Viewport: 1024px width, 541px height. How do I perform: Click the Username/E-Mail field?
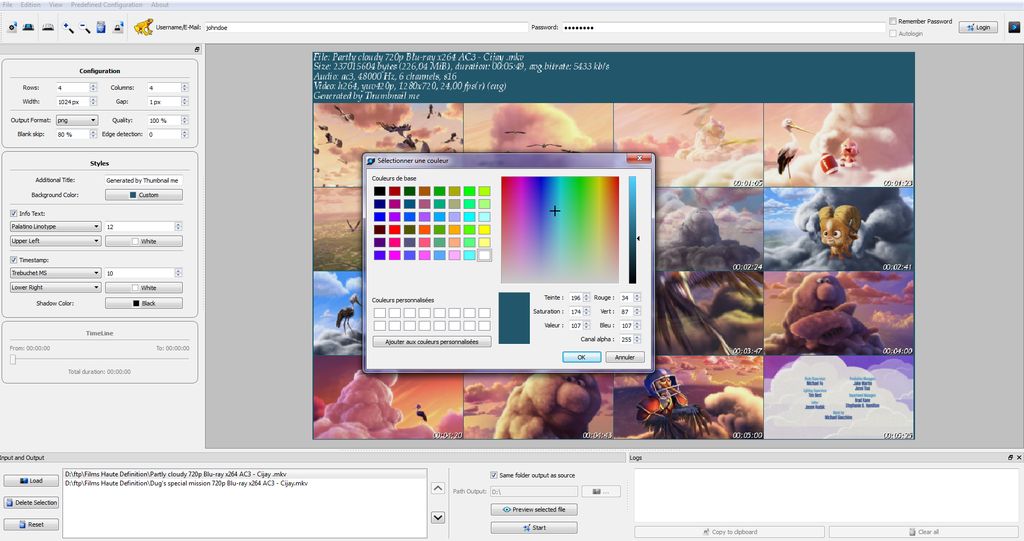366,27
